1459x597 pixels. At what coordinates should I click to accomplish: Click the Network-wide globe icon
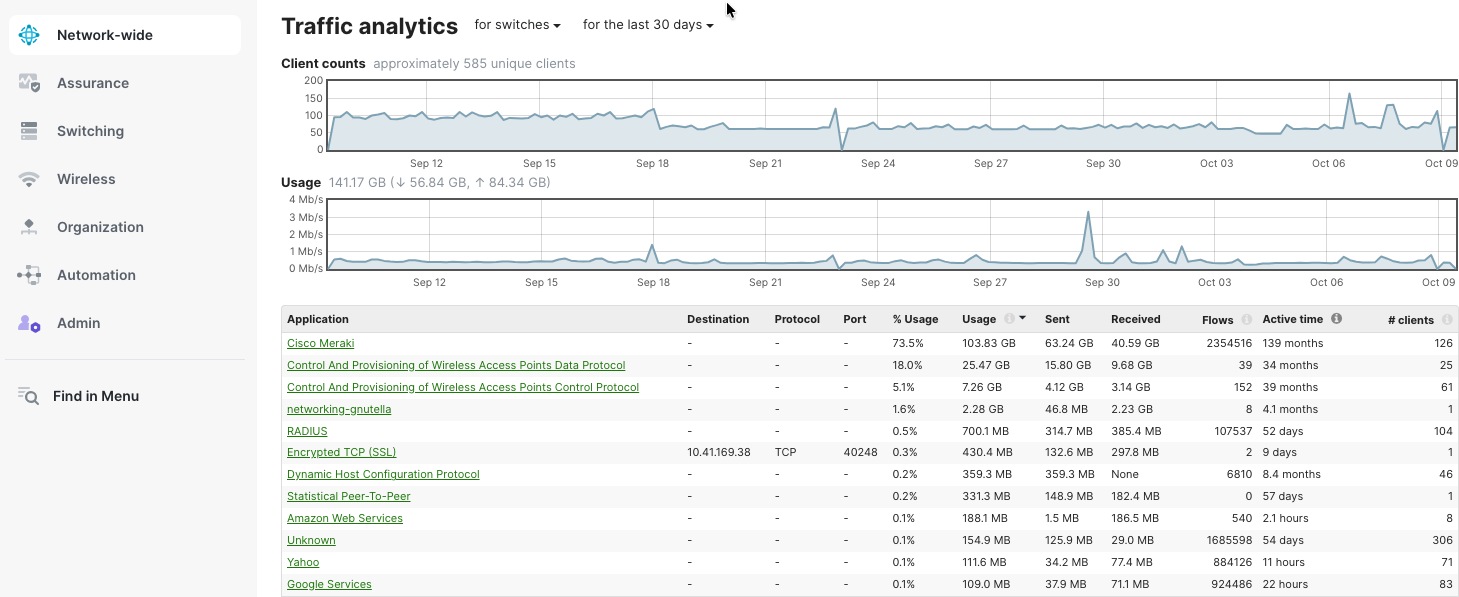point(29,35)
